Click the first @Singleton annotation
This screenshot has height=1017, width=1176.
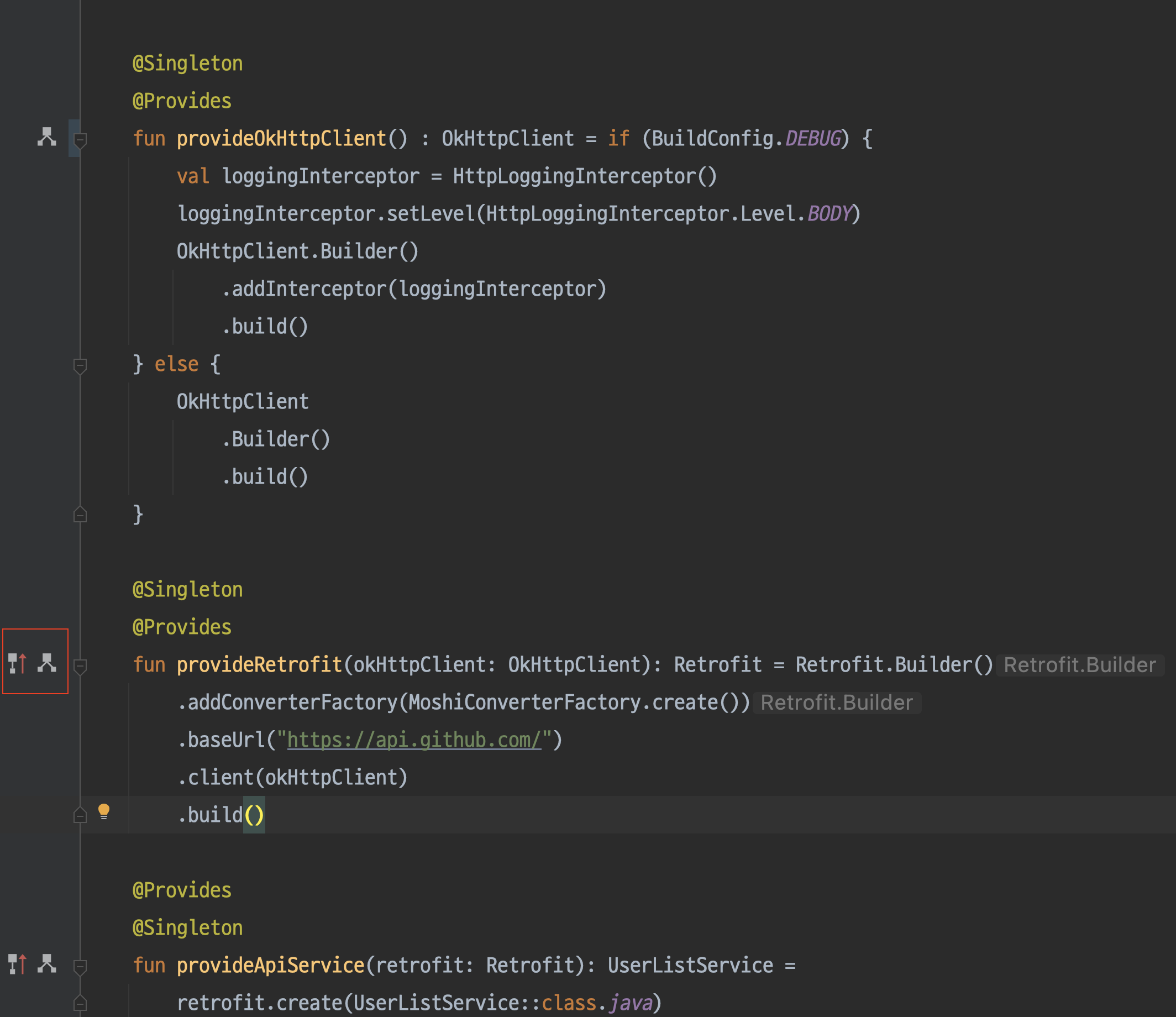click(187, 63)
